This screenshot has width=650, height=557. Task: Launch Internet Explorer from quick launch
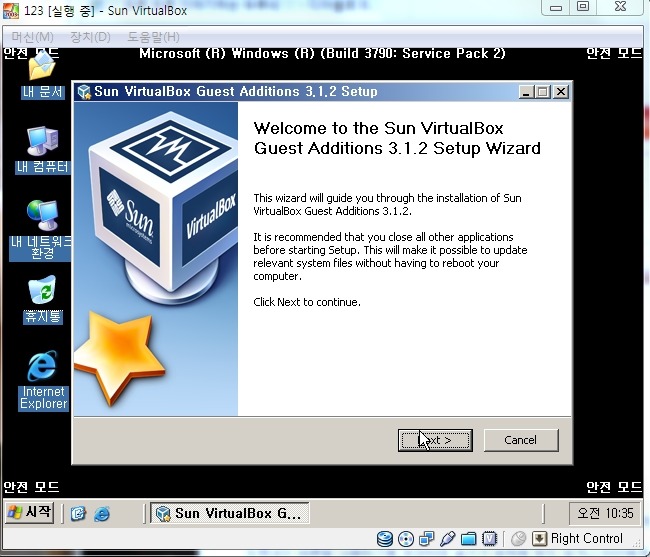point(102,514)
